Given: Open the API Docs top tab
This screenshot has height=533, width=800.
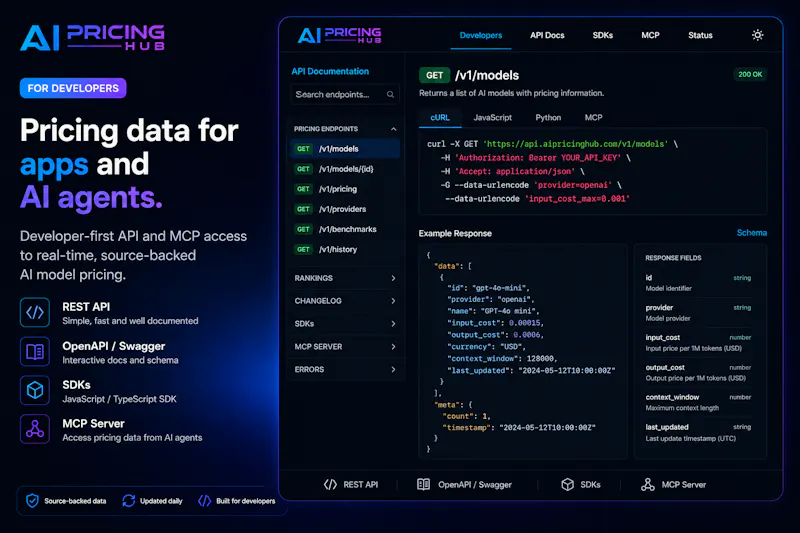Looking at the screenshot, I should [x=547, y=35].
